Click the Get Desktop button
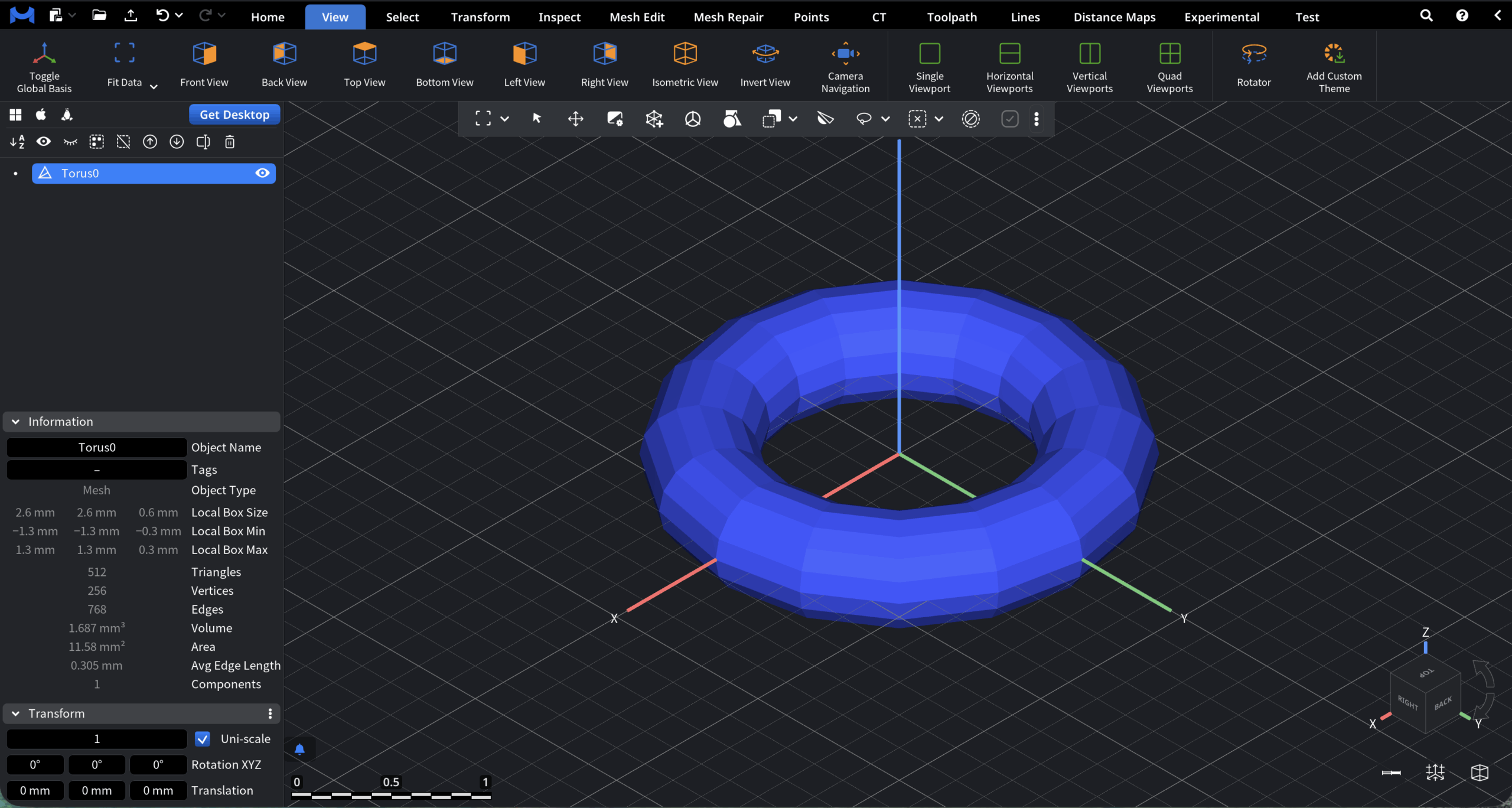 (234, 115)
